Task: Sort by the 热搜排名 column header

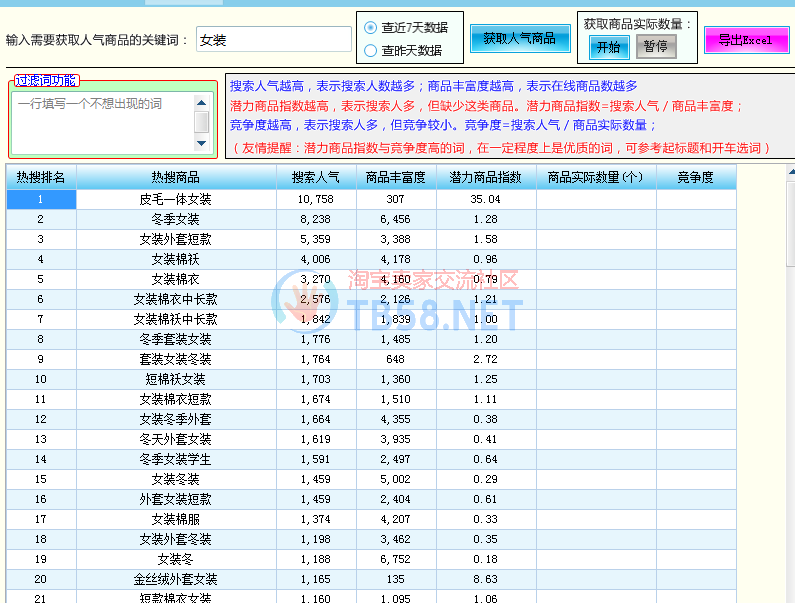Action: [x=41, y=178]
